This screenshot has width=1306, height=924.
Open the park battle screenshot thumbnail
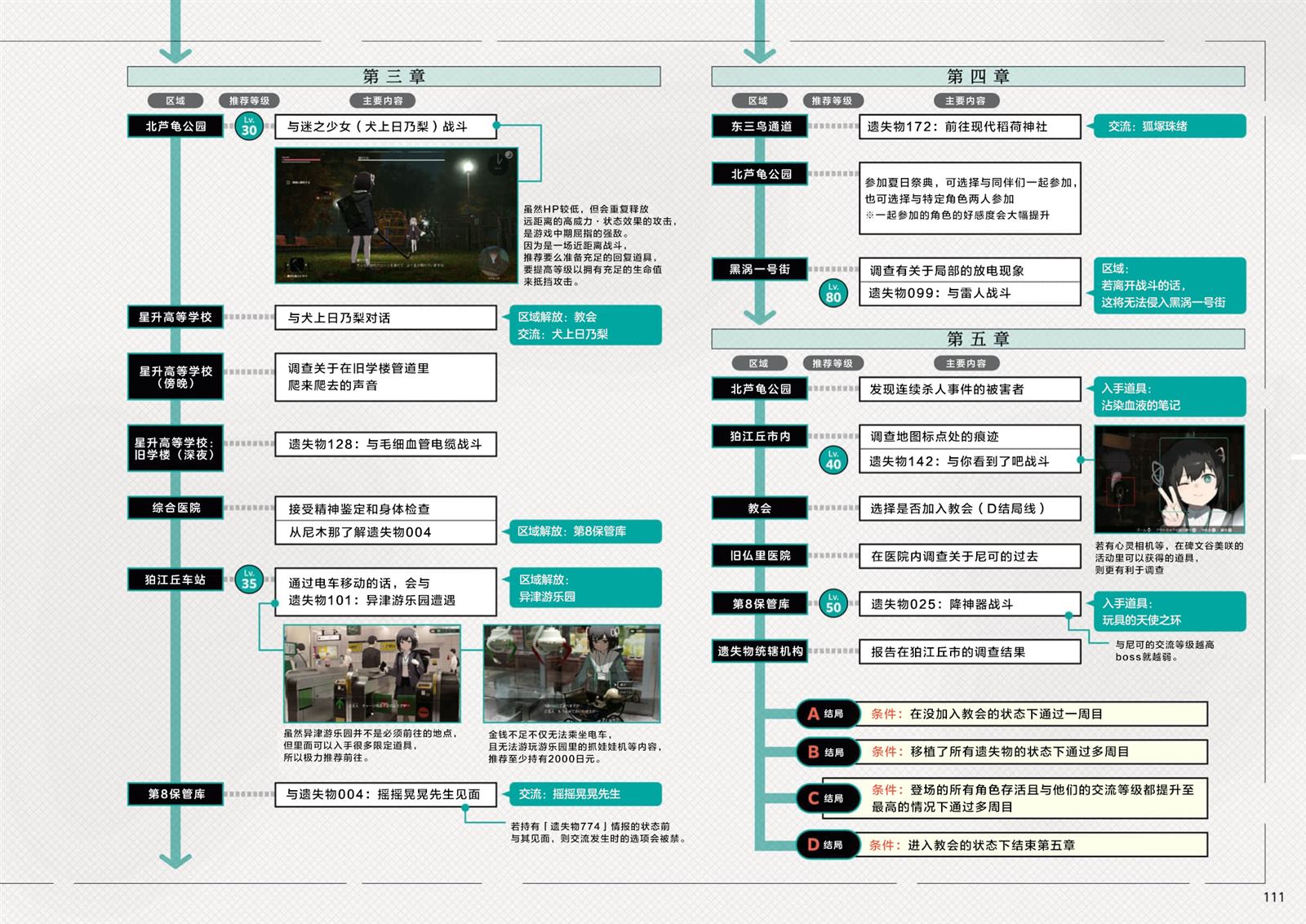pyautogui.click(x=385, y=215)
